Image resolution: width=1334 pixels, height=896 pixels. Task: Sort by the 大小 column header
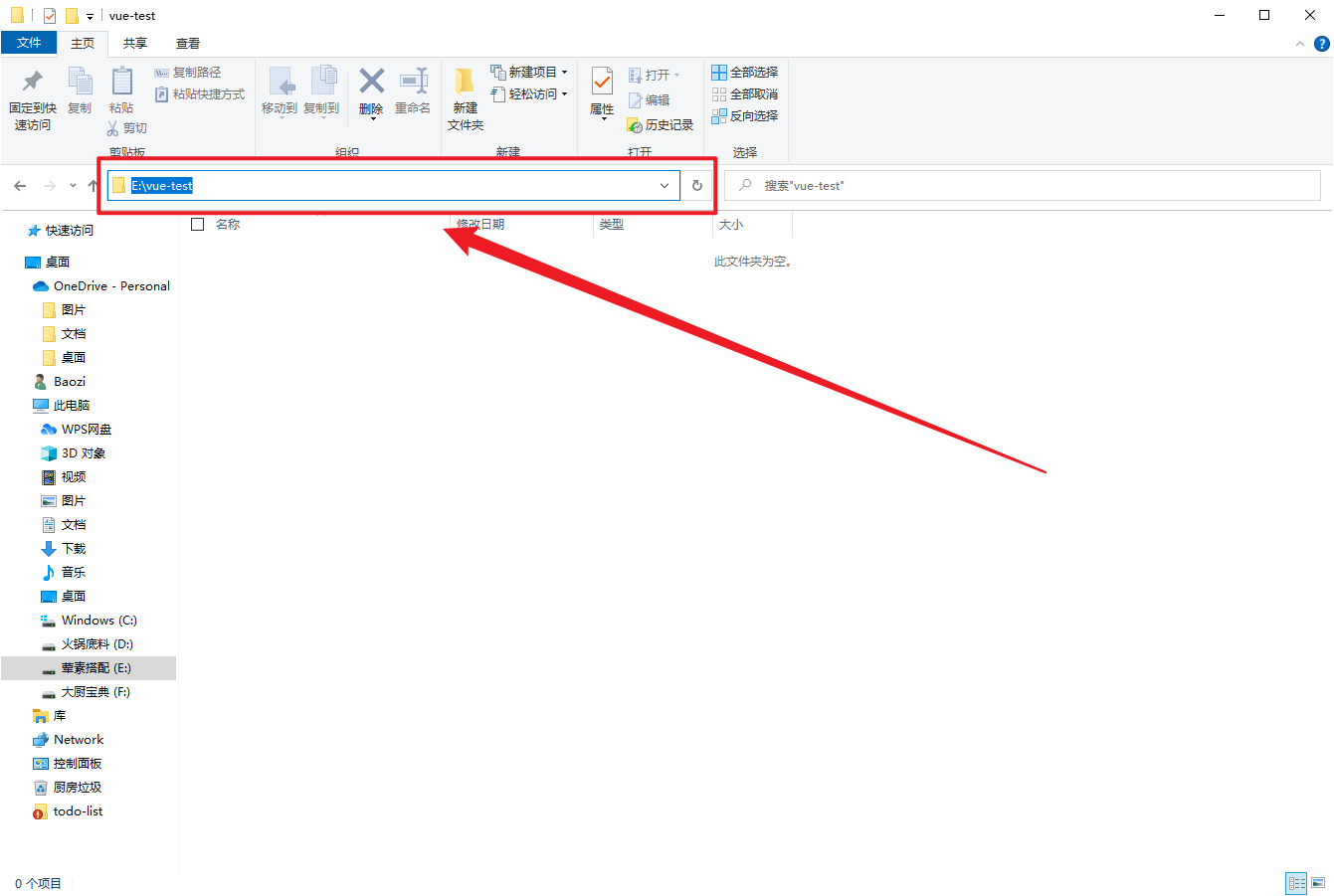pyautogui.click(x=731, y=225)
